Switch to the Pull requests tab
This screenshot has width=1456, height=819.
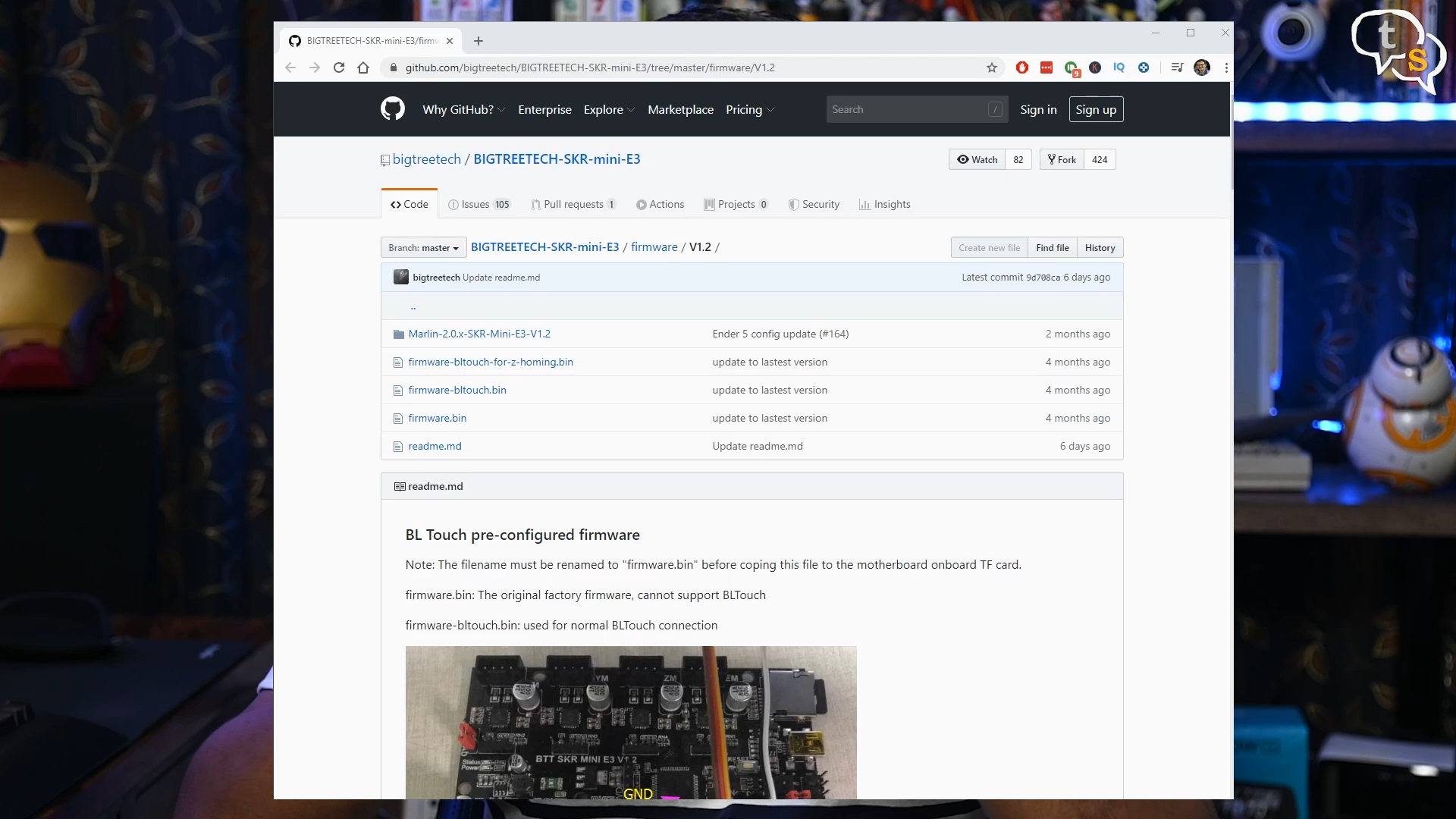coord(573,204)
